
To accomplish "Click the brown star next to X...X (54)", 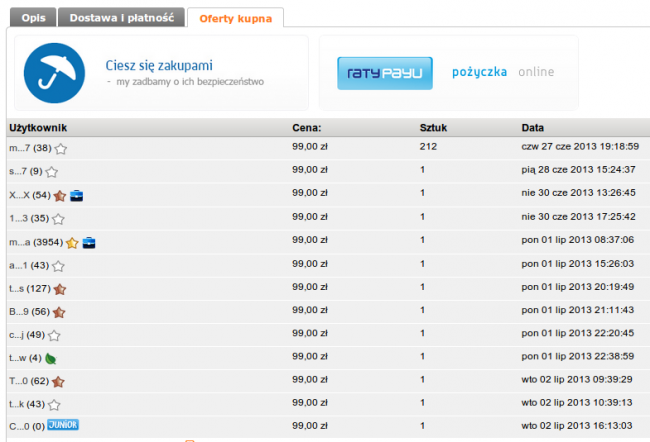I will pyautogui.click(x=60, y=195).
